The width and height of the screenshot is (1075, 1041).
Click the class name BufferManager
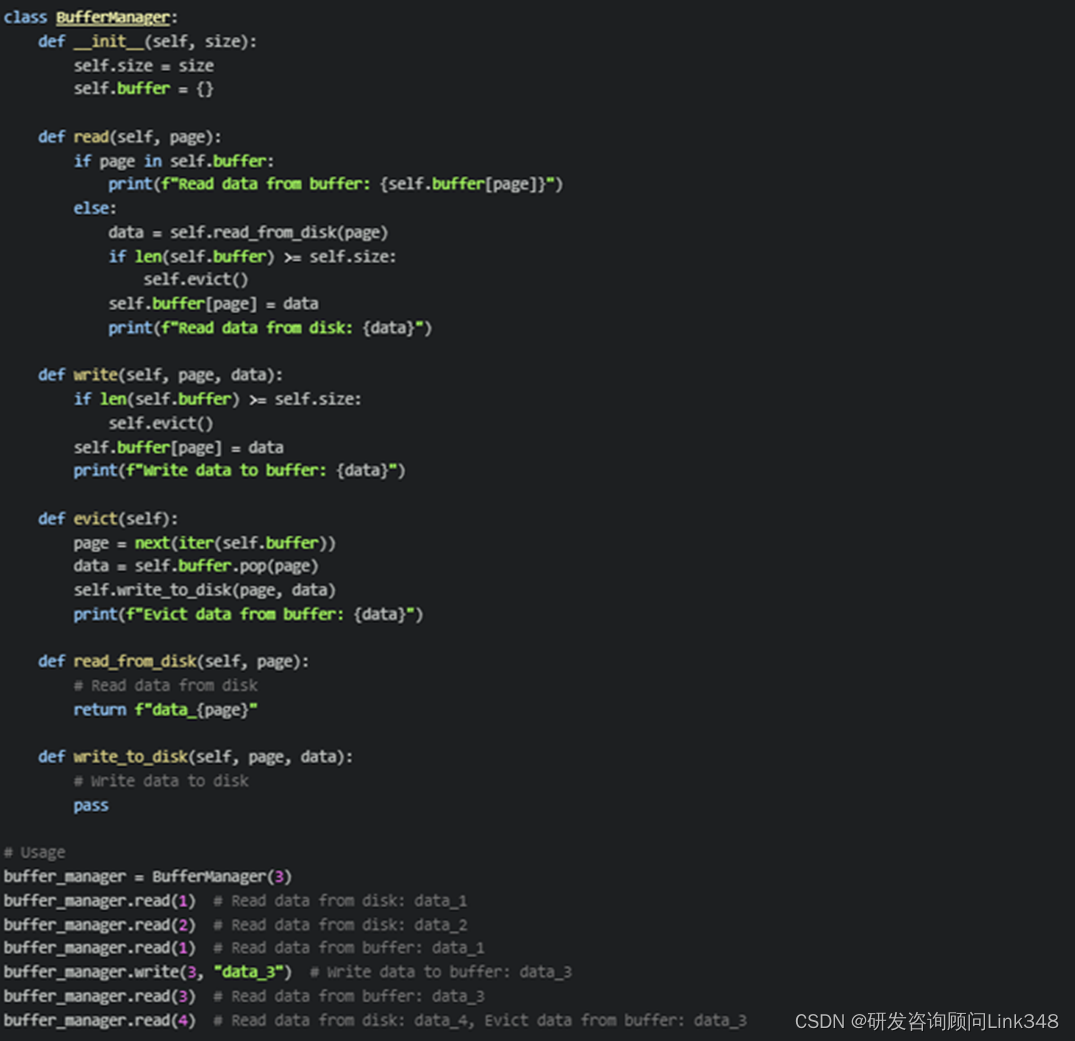112,17
